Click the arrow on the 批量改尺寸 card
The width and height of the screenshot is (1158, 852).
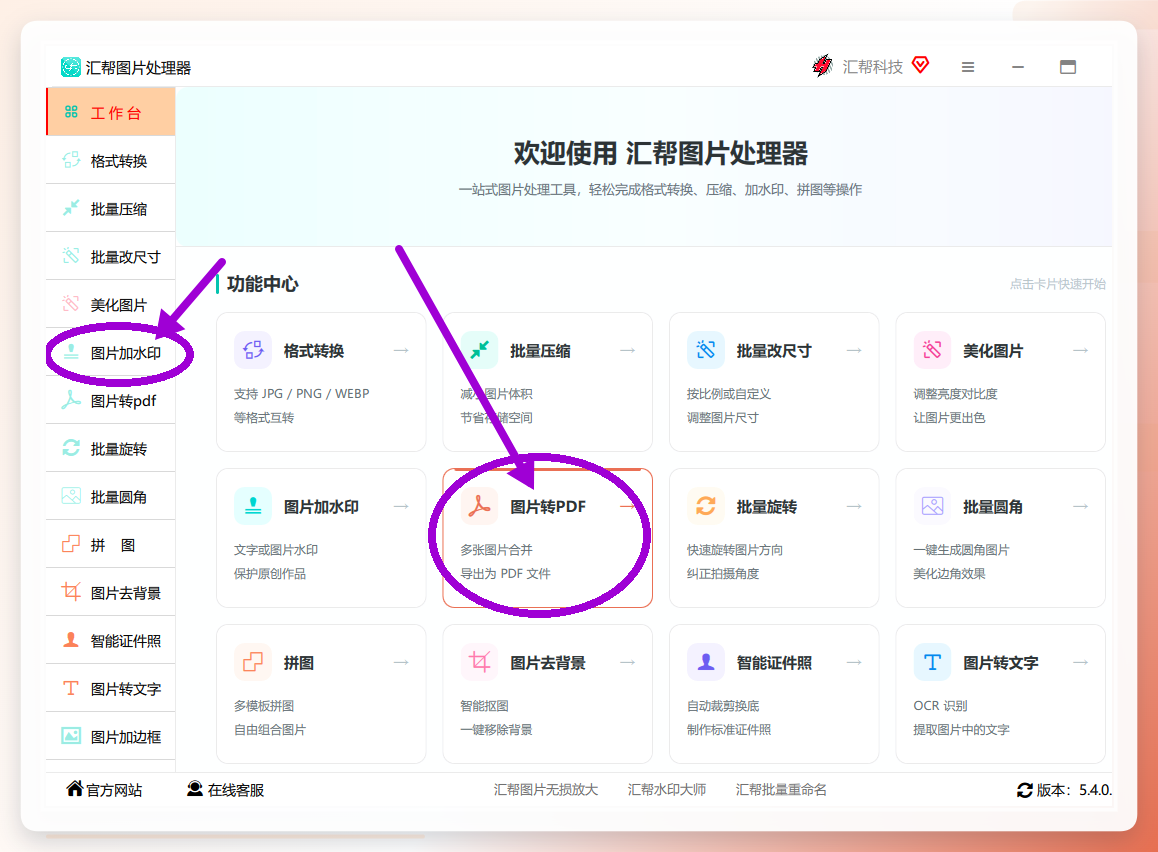pyautogui.click(x=854, y=350)
